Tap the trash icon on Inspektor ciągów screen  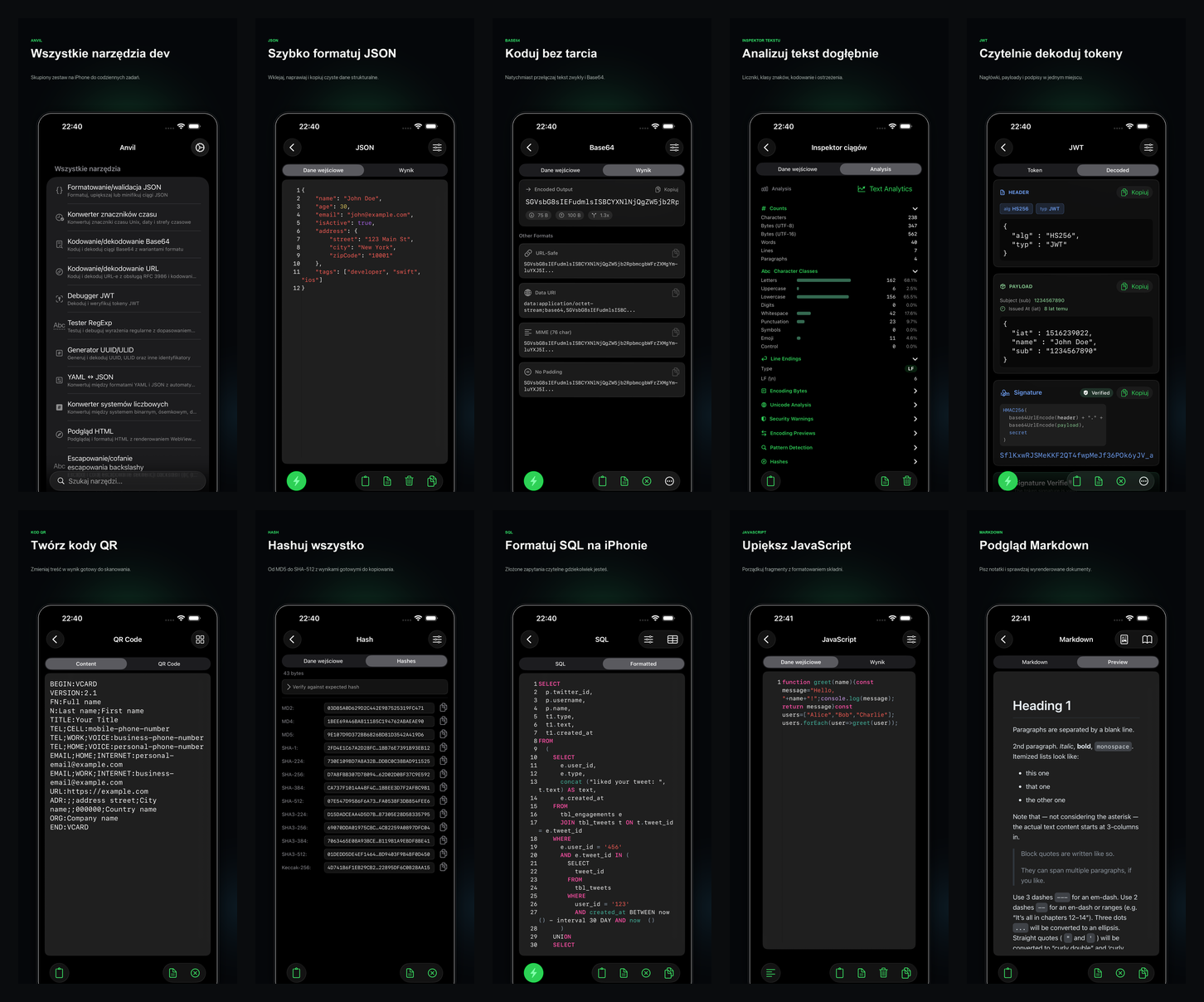coord(906,481)
